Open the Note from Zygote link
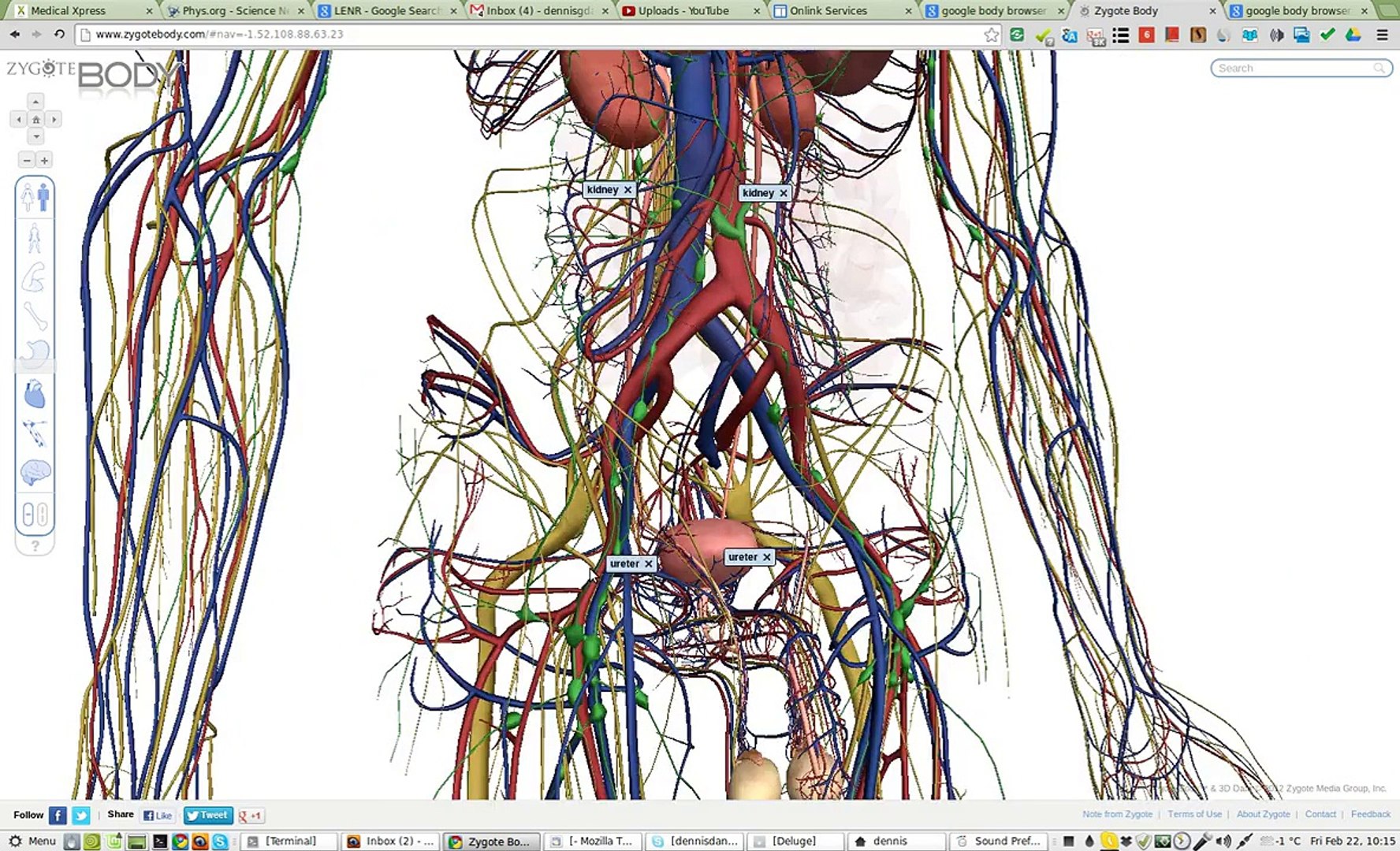This screenshot has height=851, width=1400. [1117, 814]
